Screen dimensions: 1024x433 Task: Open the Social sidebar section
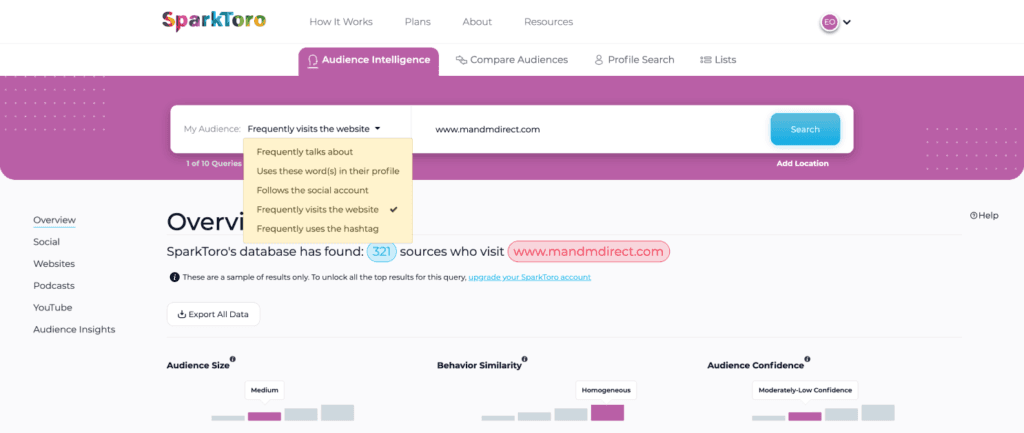point(46,242)
